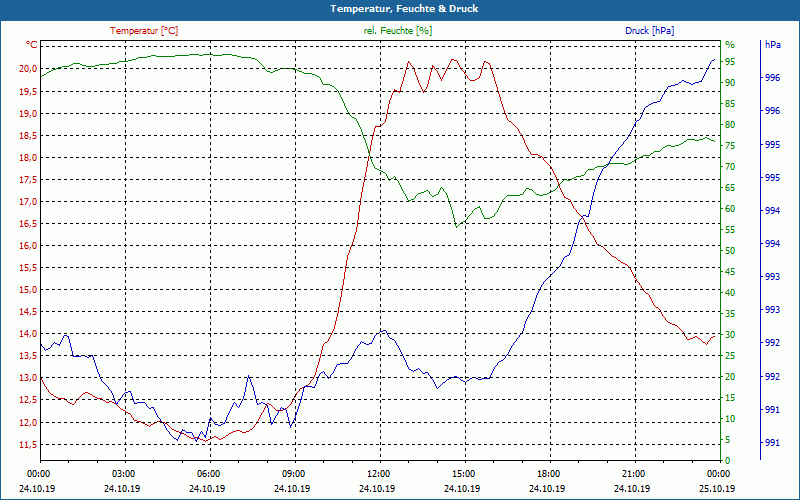
Task: Click the chart title 'Temperatur, Feuchte & Druck'
Action: point(404,9)
